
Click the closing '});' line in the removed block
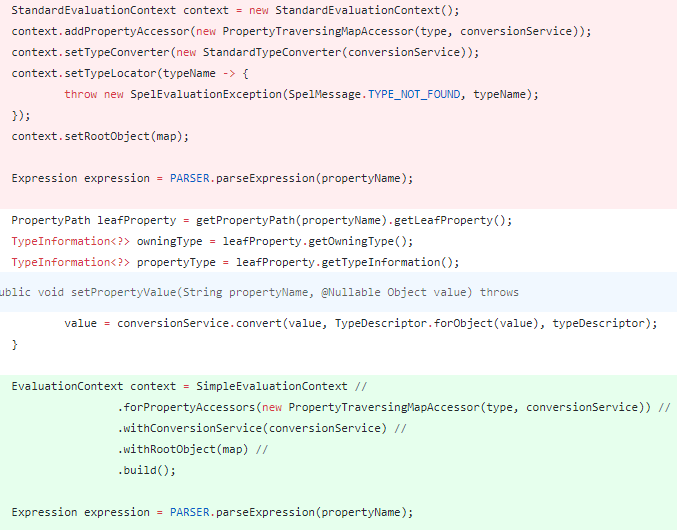coord(21,116)
